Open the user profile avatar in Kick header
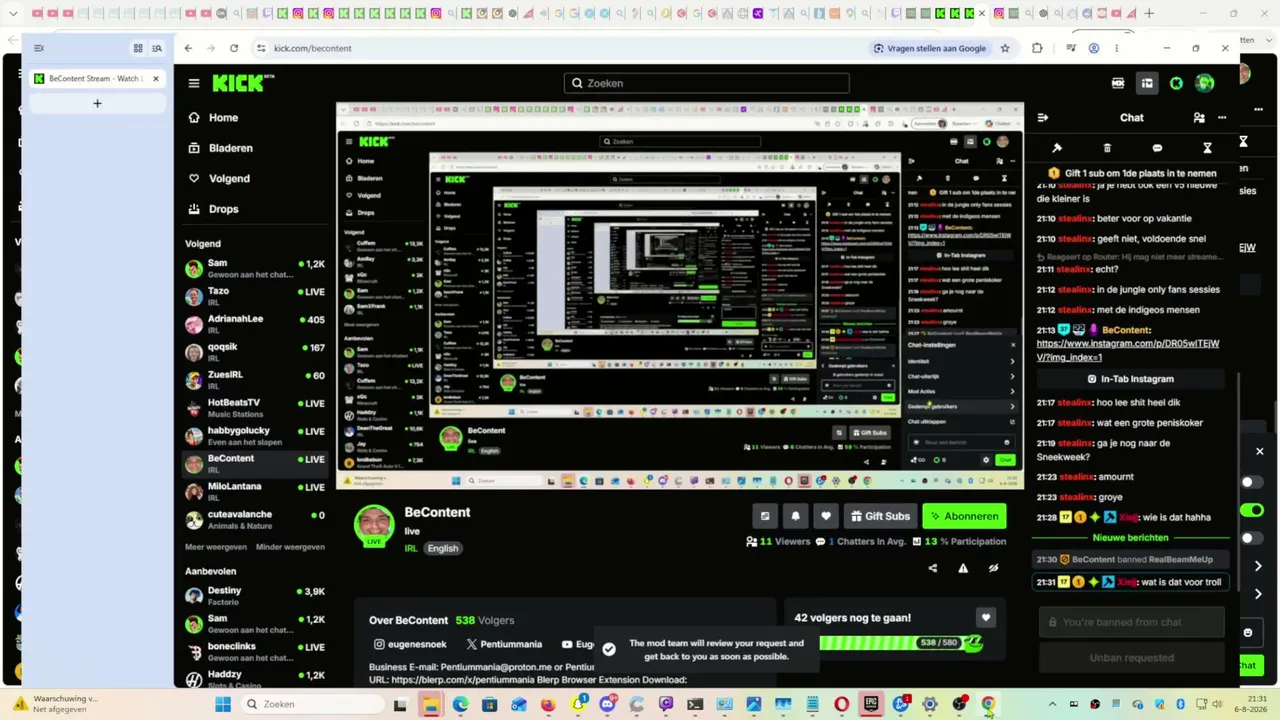1280x720 pixels. click(1205, 84)
